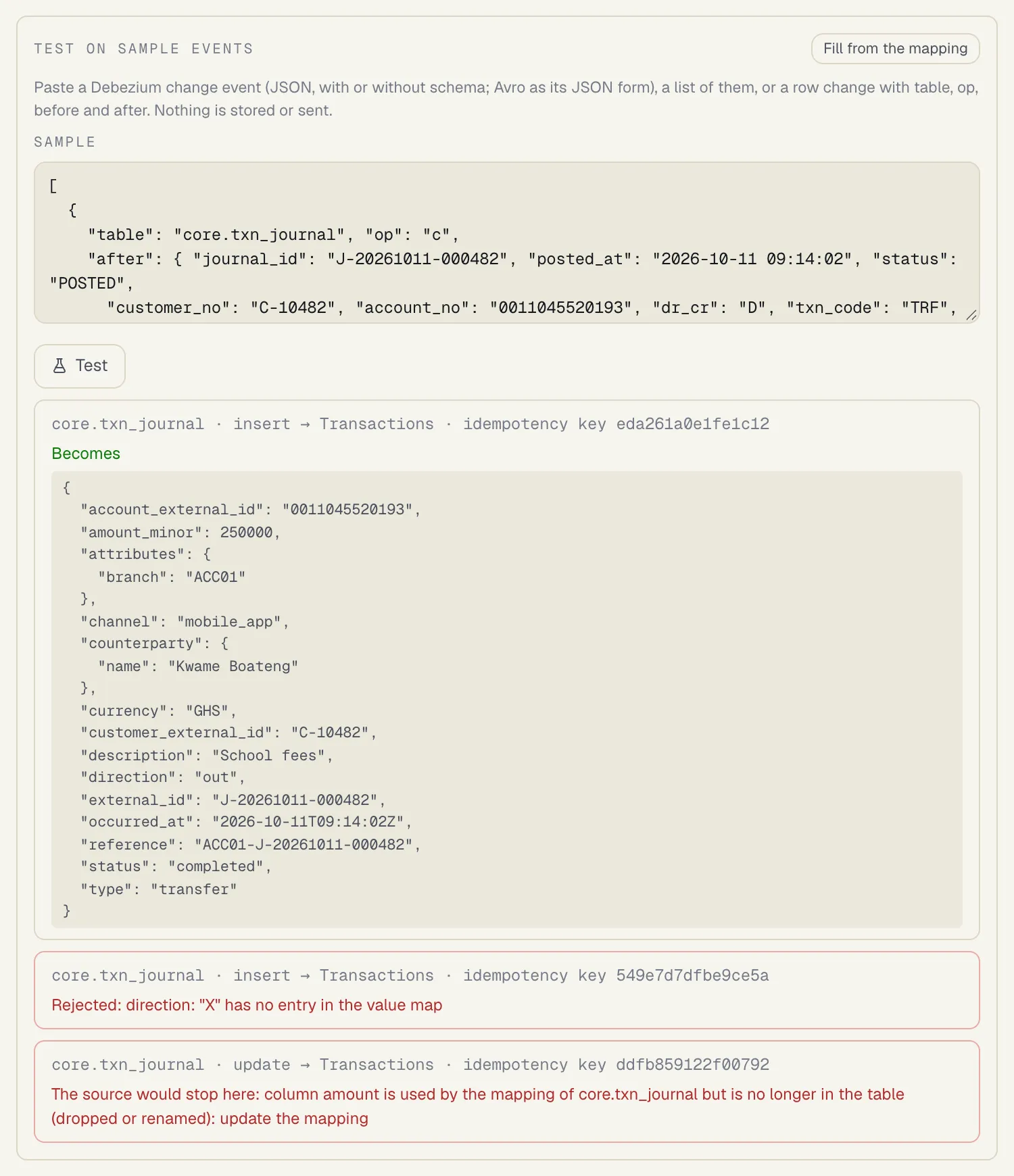
Task: Click the "The source would stop here" error
Action: (478, 1106)
